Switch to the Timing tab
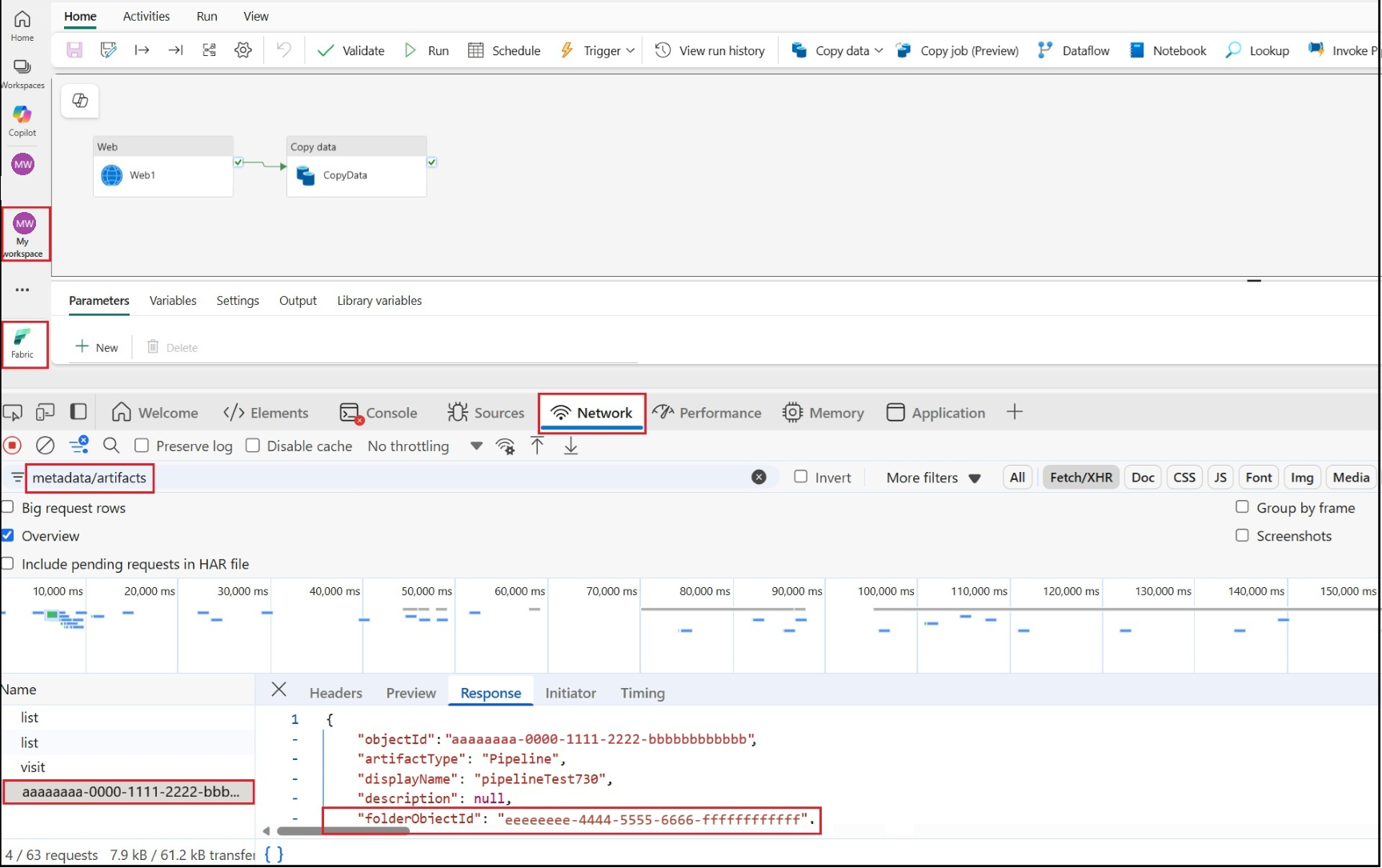The height and width of the screenshot is (868, 1382). pyautogui.click(x=643, y=693)
